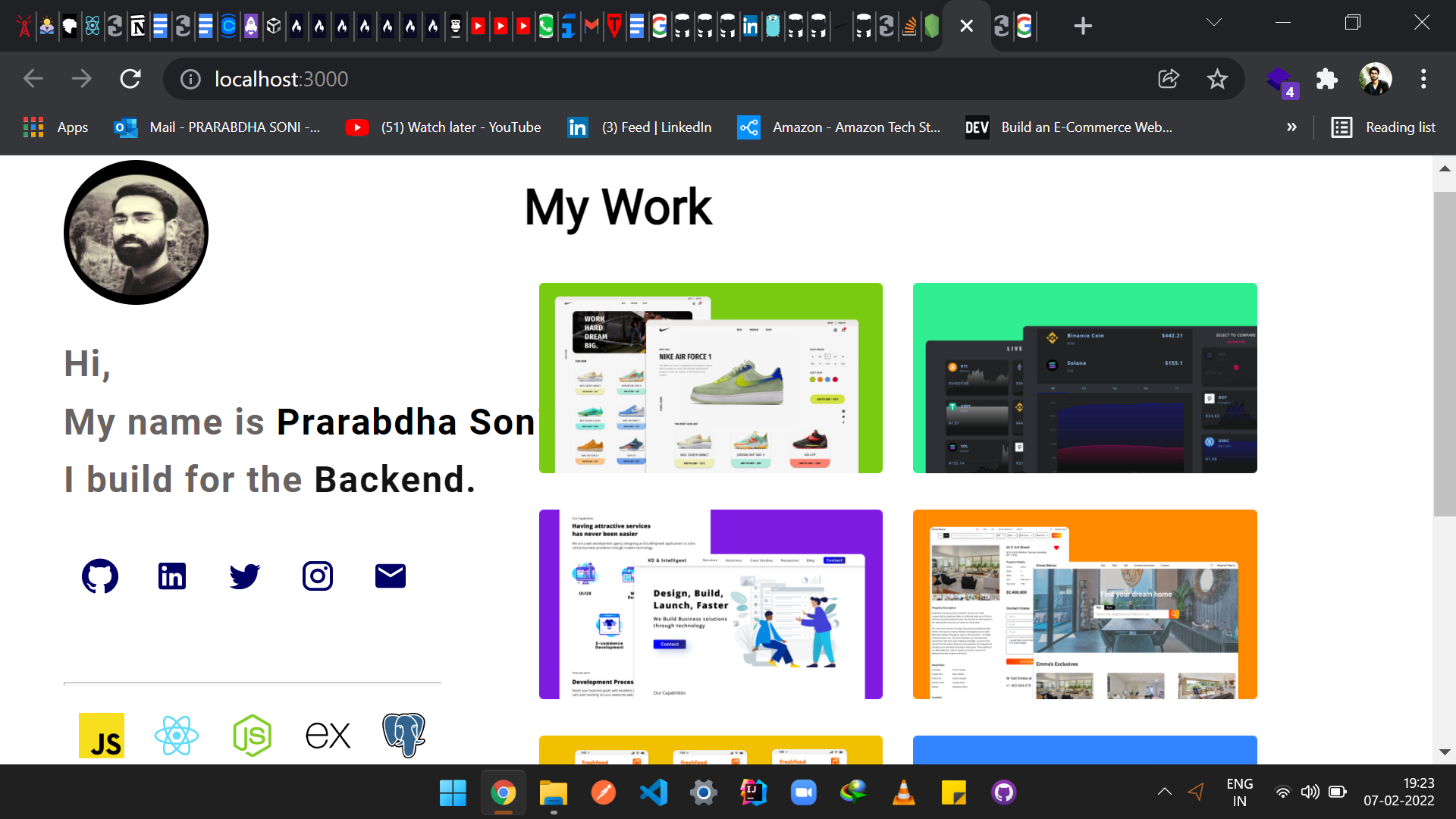Open the Extensions puzzle icon

[1326, 79]
